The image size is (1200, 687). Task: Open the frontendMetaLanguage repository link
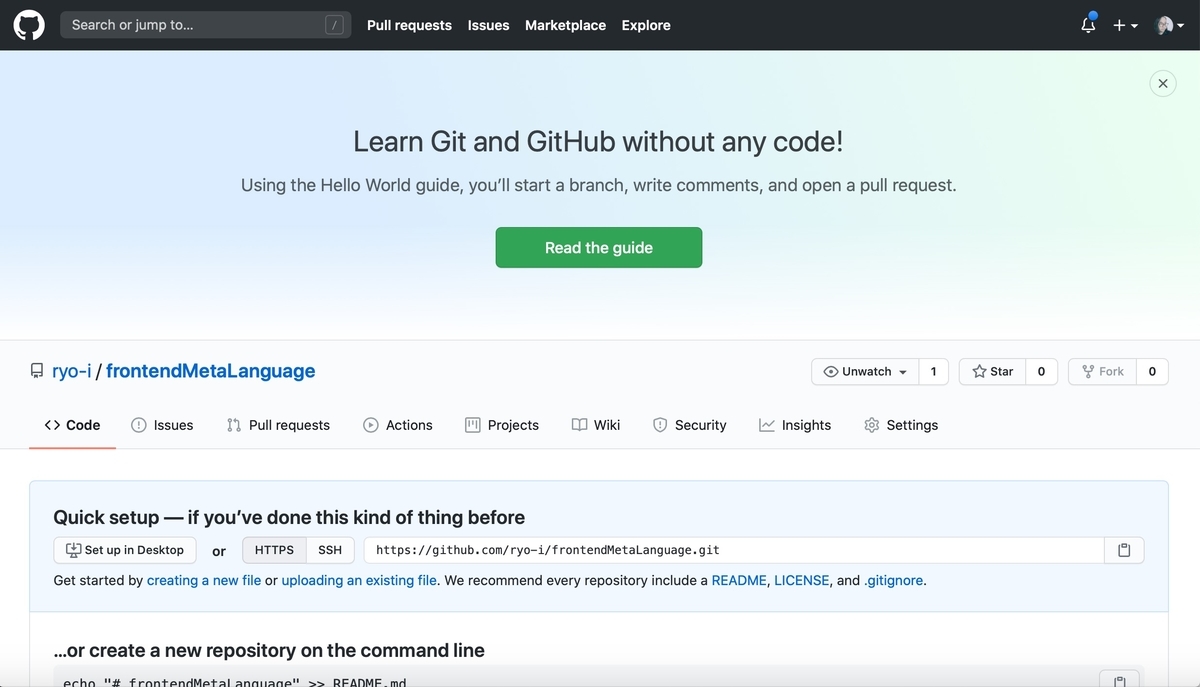[x=210, y=371]
